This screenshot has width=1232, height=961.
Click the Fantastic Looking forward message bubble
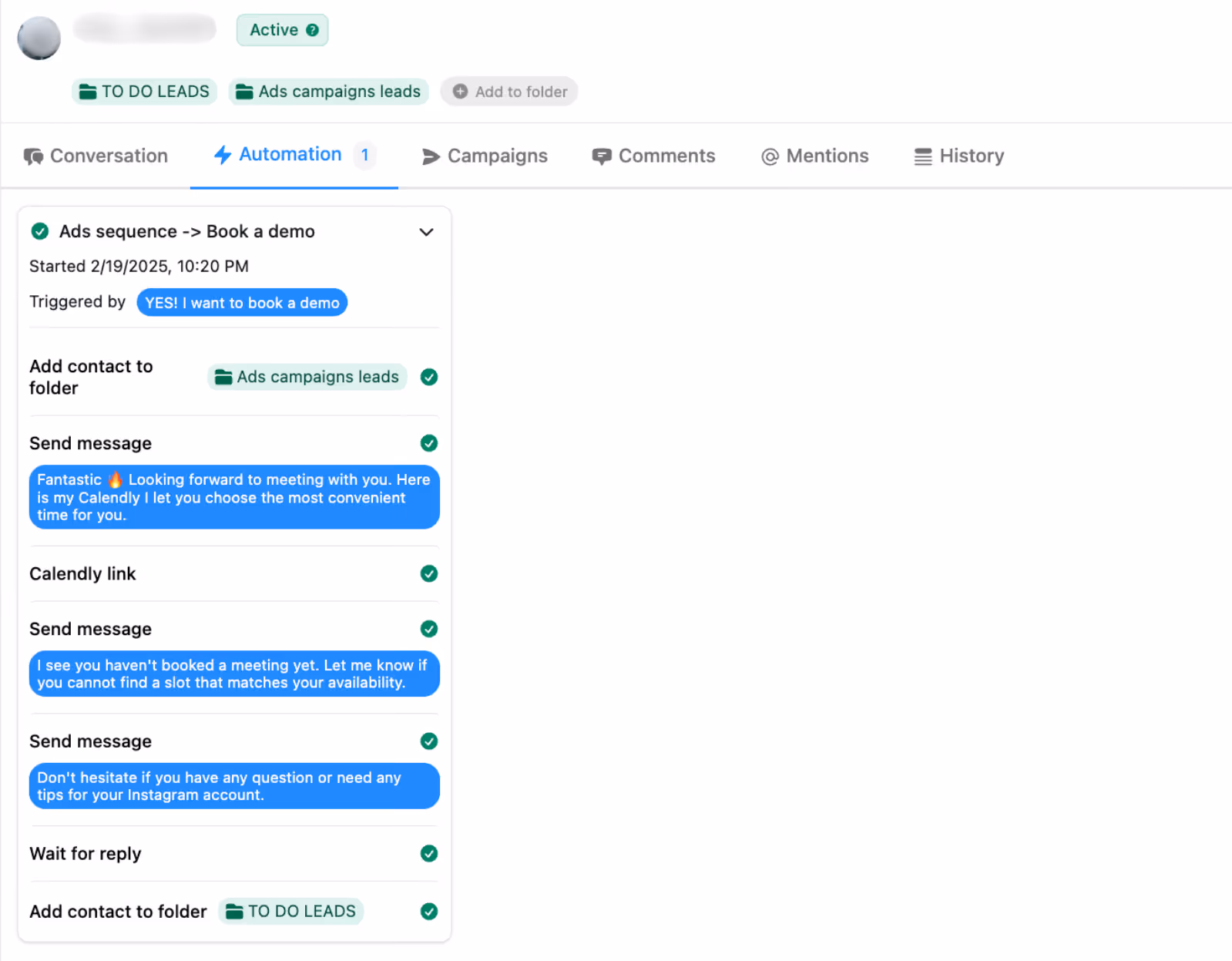[x=234, y=497]
